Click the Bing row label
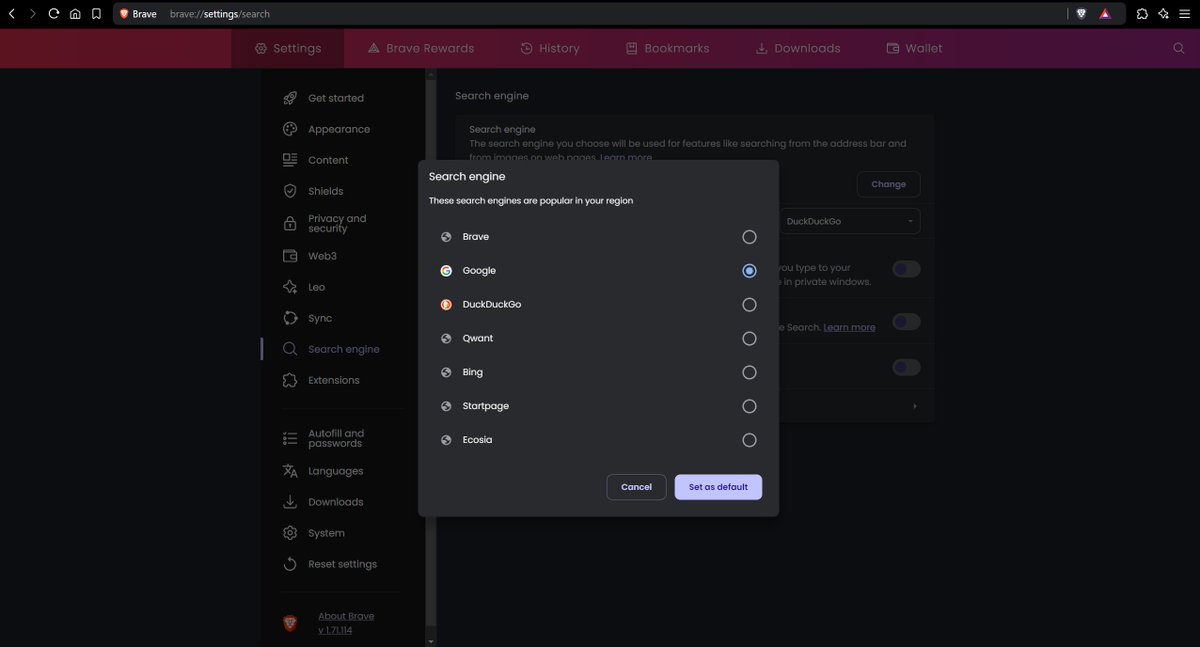Viewport: 1200px width, 647px height. pyautogui.click(x=473, y=372)
